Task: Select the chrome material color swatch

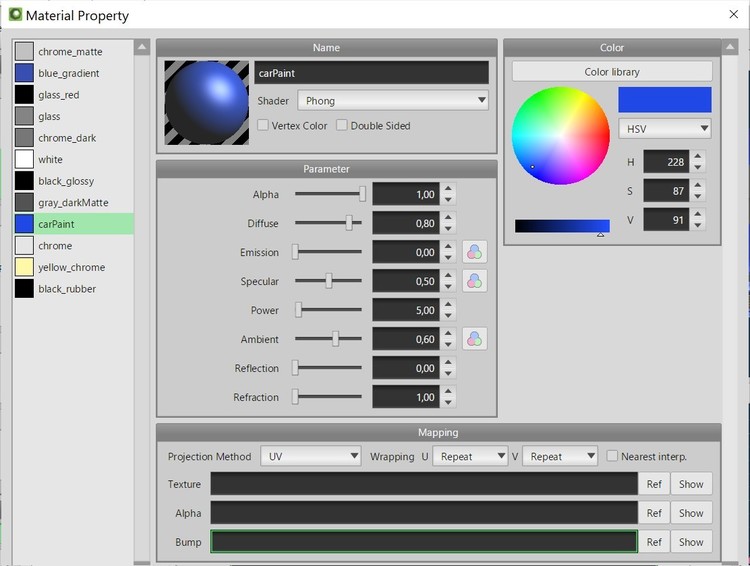Action: (24, 245)
